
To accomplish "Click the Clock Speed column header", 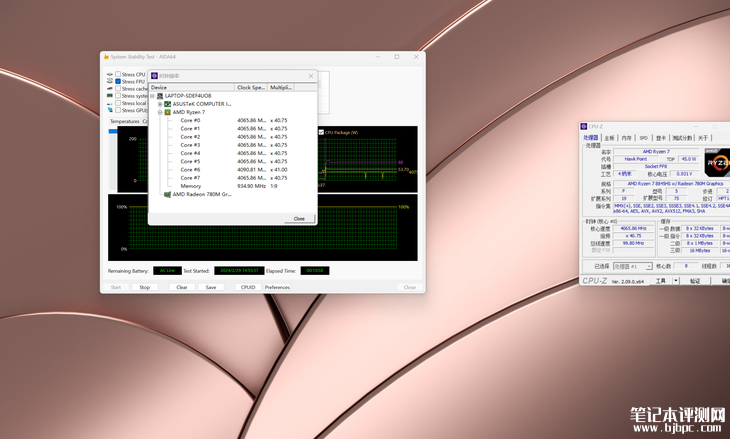I will point(251,88).
